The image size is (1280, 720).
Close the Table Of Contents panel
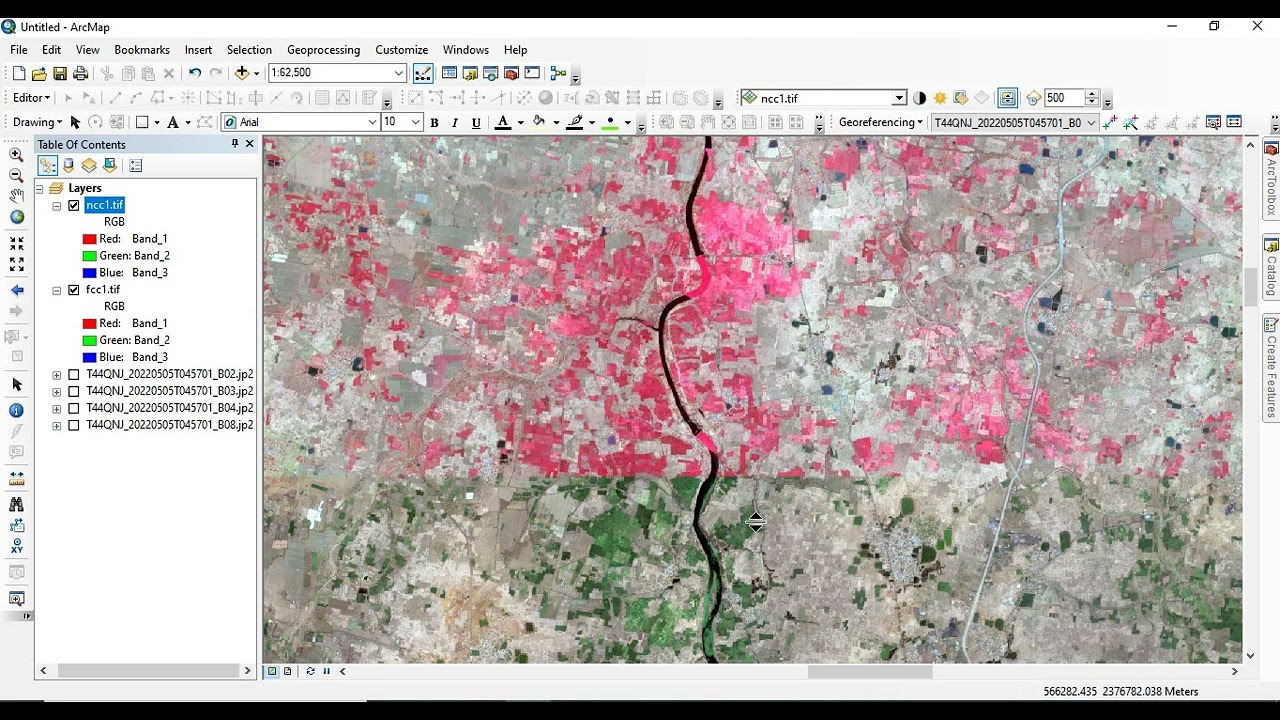click(250, 144)
